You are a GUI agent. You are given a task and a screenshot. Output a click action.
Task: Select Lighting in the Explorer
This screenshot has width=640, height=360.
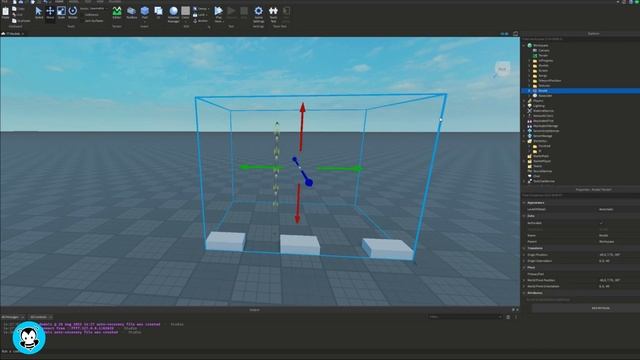click(x=539, y=106)
